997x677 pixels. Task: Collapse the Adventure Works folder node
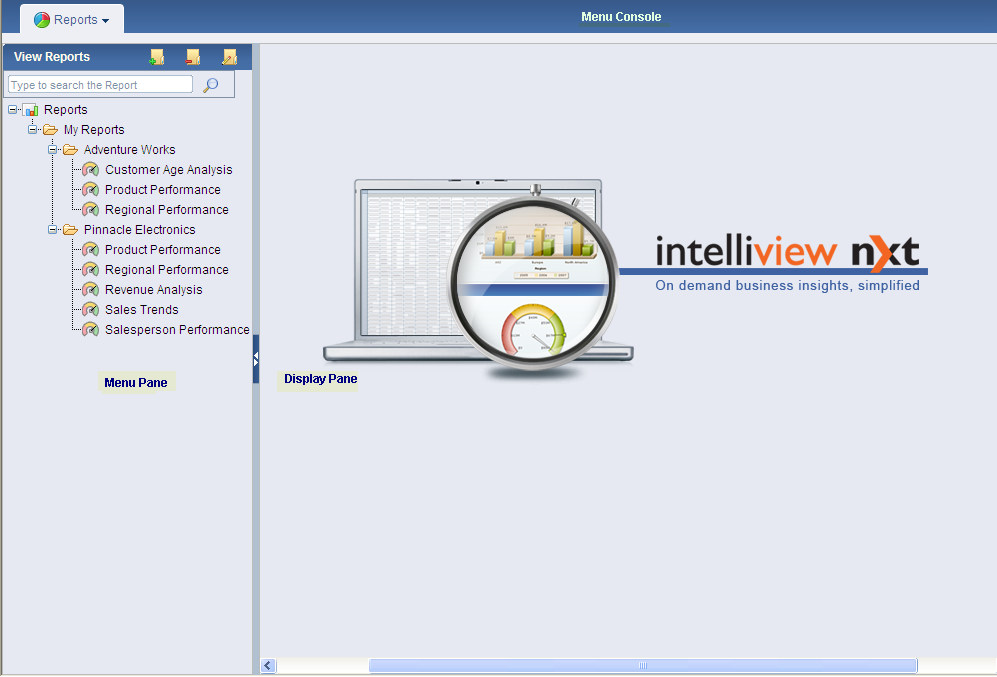pos(53,150)
